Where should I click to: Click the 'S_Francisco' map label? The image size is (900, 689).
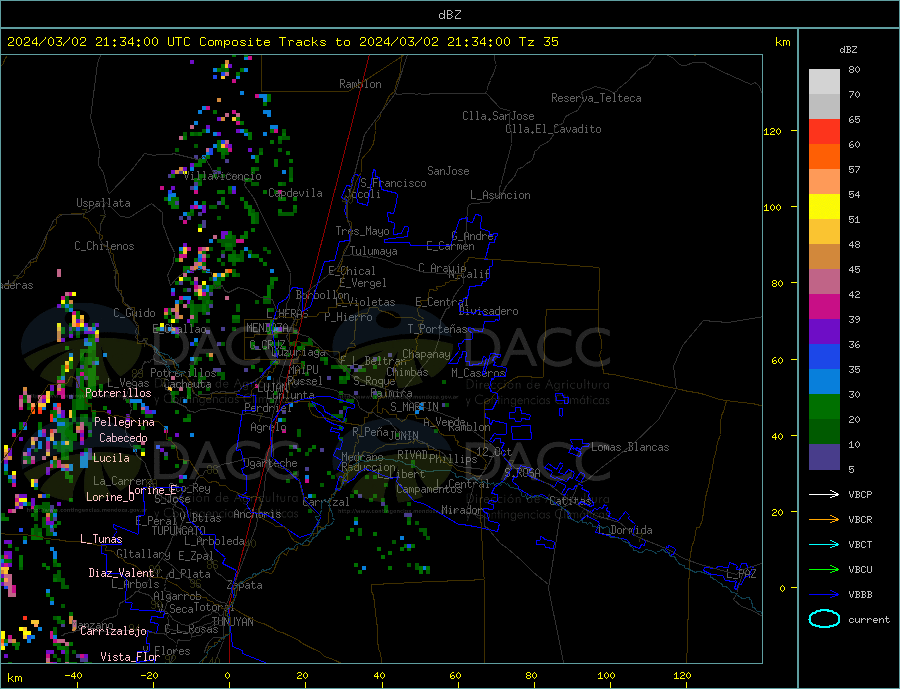point(393,183)
